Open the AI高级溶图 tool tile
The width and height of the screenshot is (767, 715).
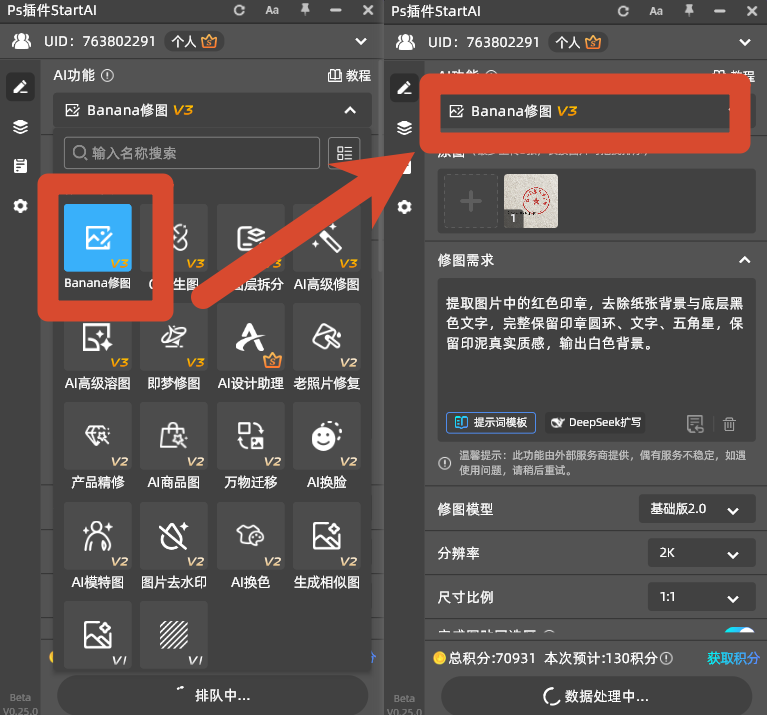click(x=97, y=337)
